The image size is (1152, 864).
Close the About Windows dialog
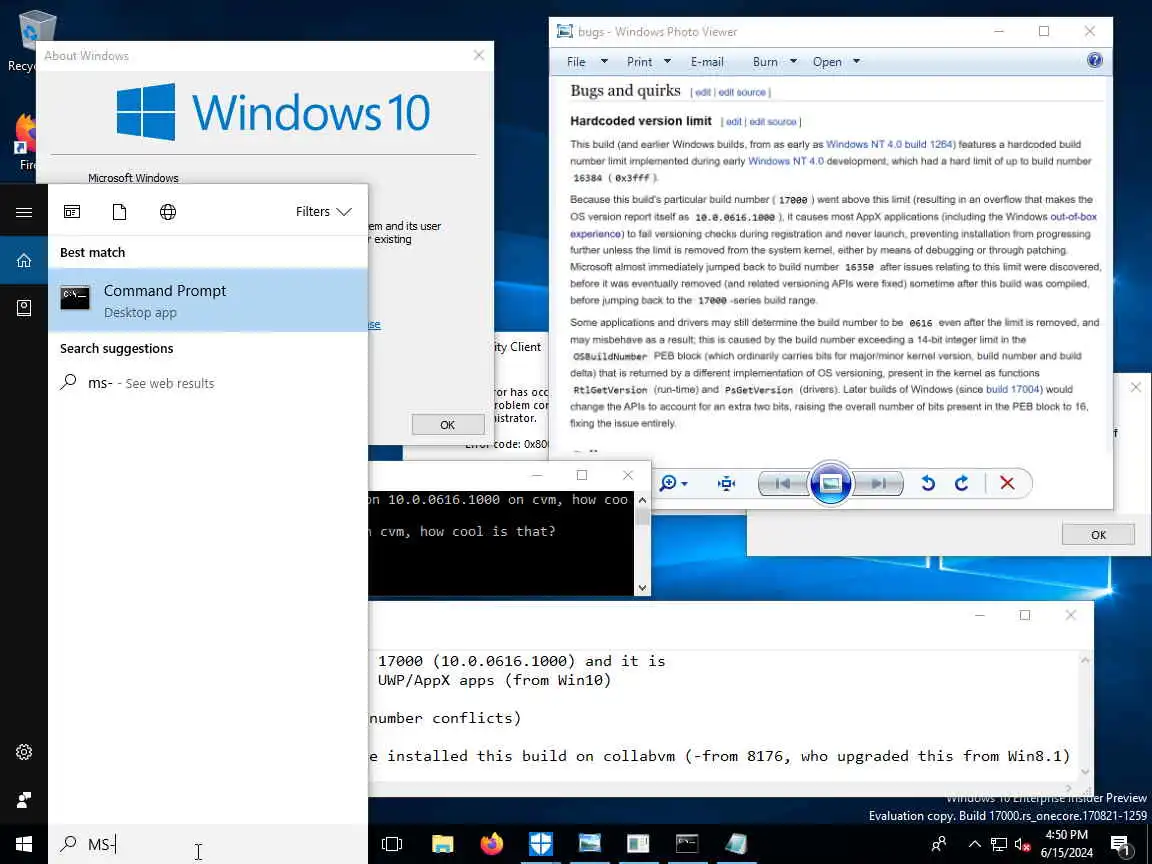pos(479,55)
